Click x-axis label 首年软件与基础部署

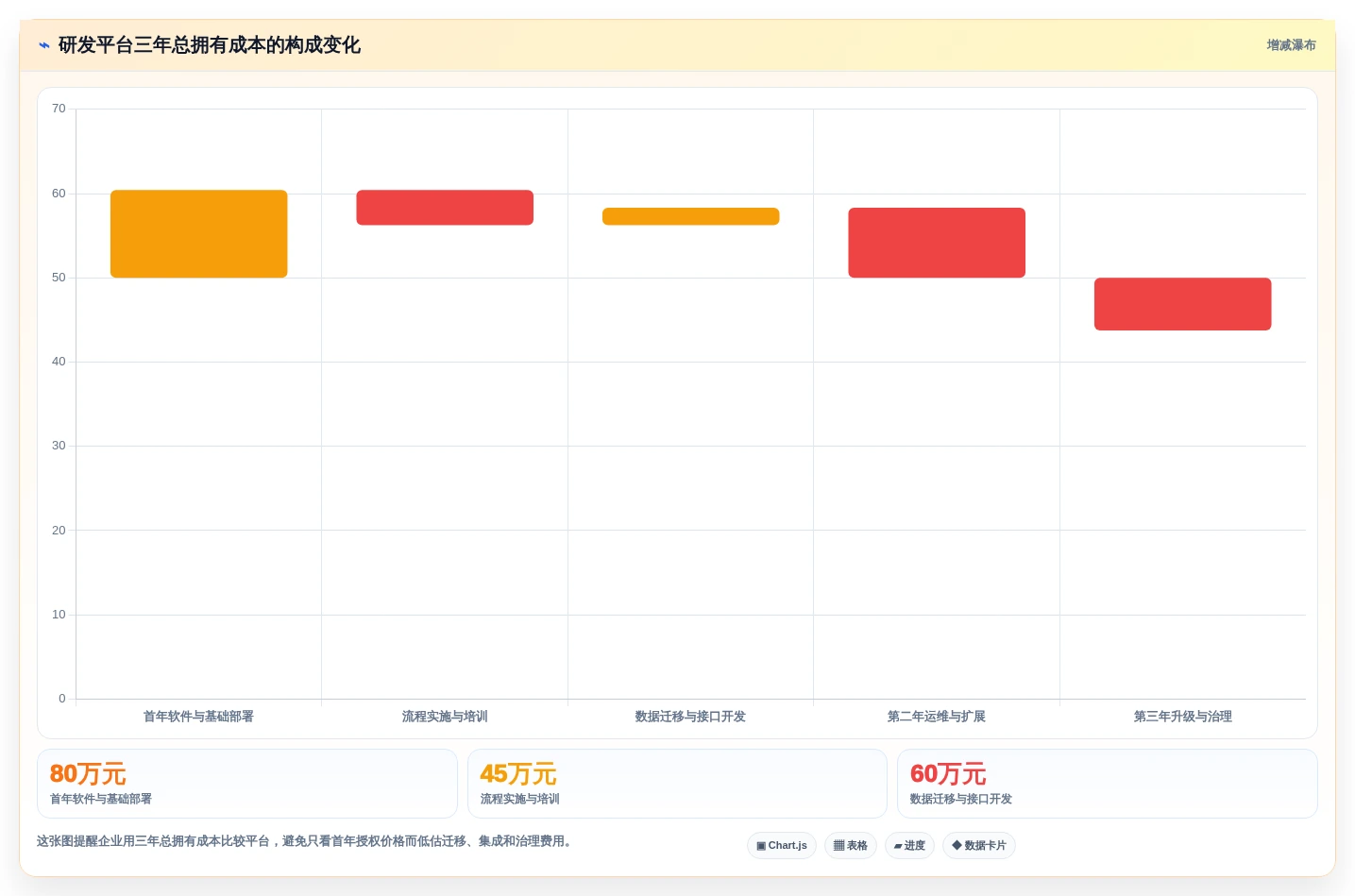click(198, 717)
